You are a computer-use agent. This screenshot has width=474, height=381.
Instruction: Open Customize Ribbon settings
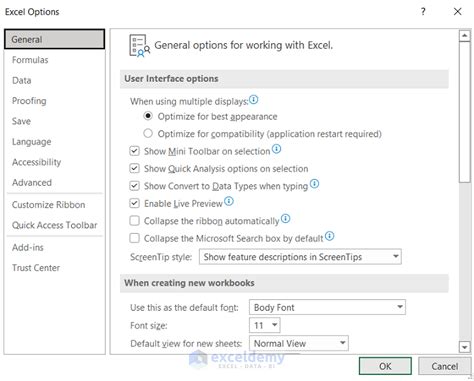click(55, 205)
